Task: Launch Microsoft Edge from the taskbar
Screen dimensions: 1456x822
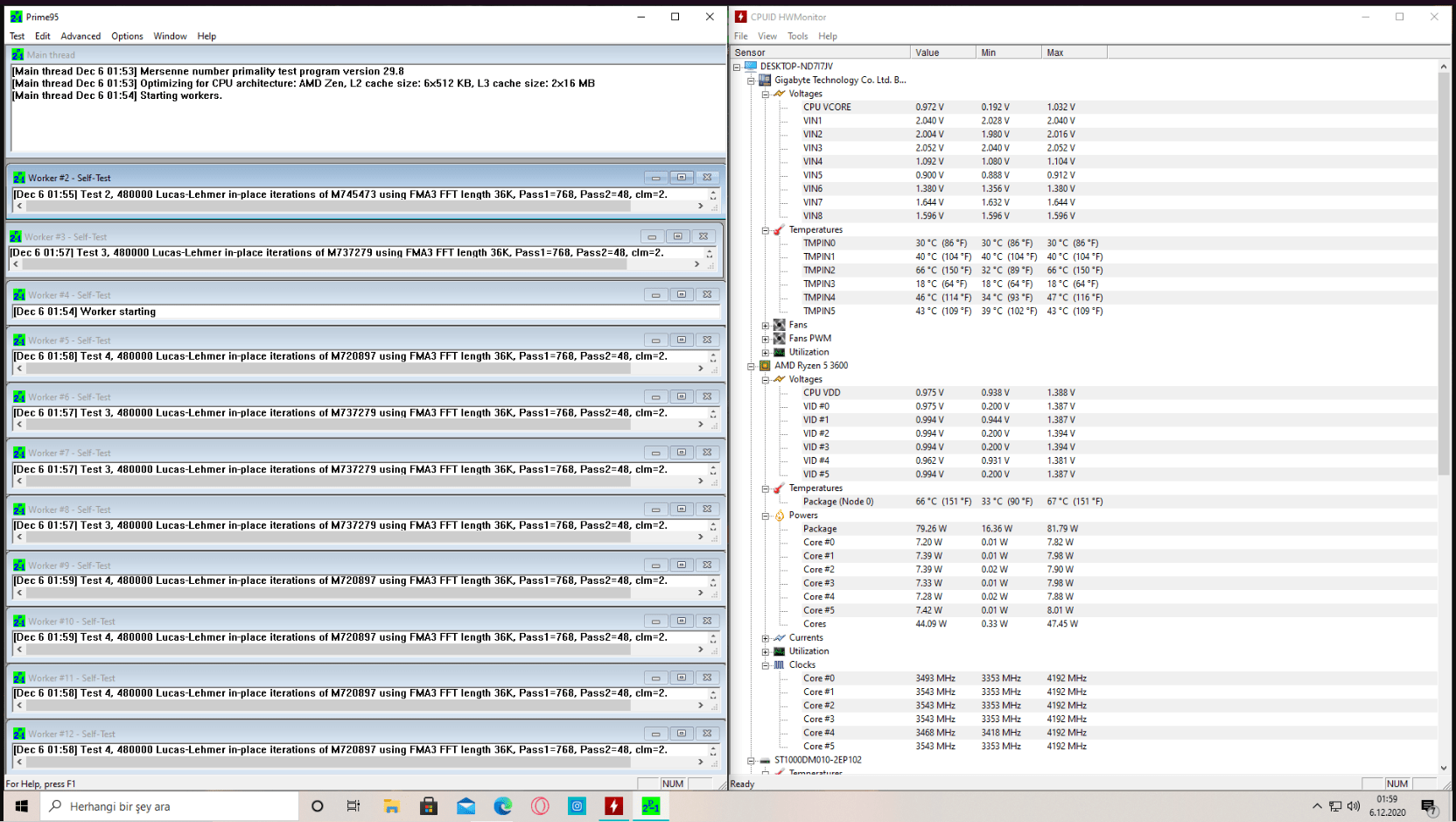Action: click(x=503, y=806)
